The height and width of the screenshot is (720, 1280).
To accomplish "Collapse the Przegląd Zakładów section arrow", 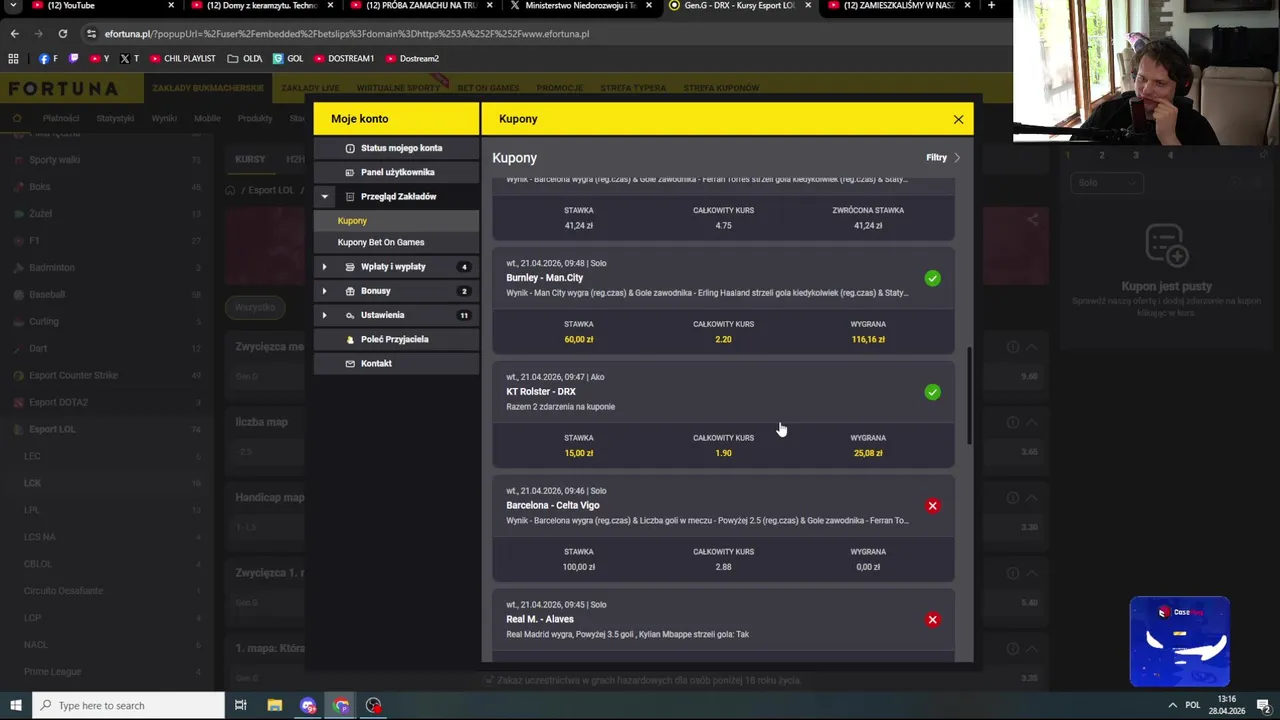I will [324, 197].
